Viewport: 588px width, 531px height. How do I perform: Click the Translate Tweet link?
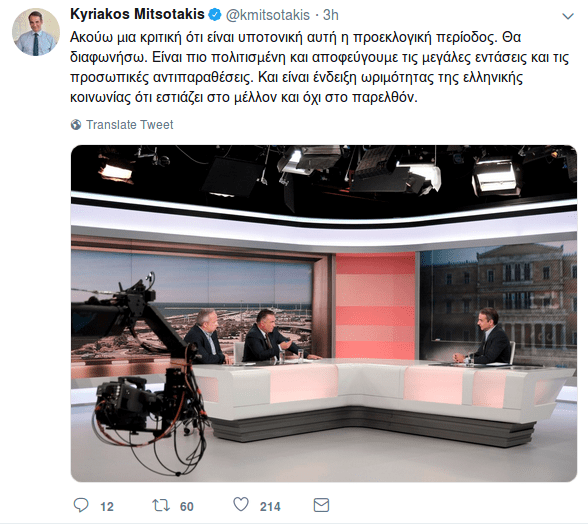[130, 124]
